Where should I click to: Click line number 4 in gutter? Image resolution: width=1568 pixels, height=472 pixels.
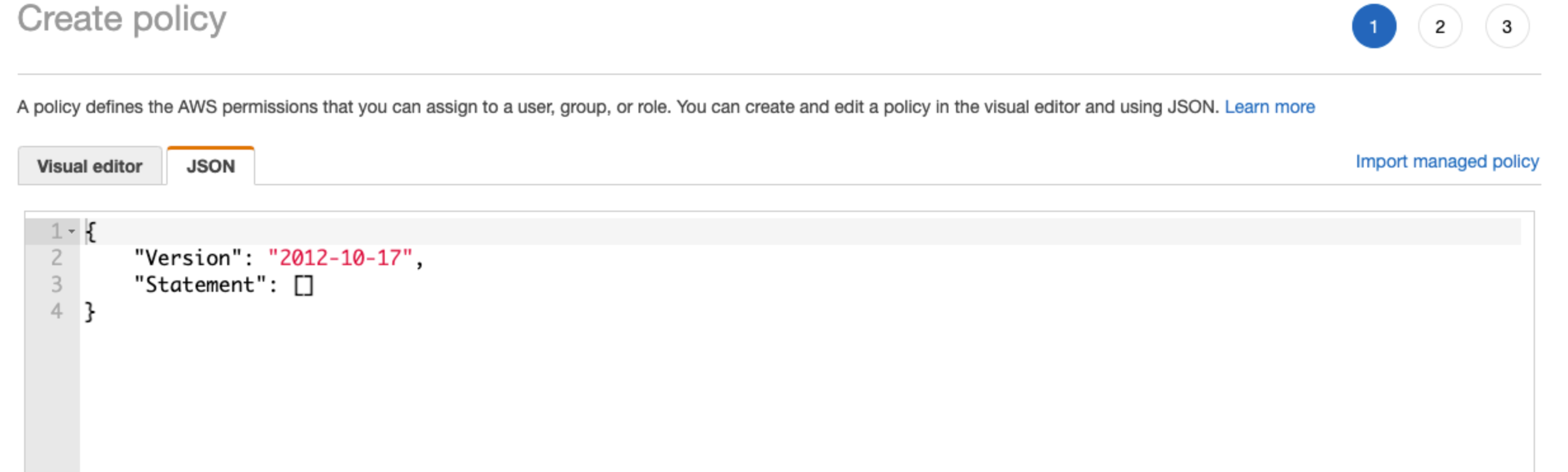[56, 311]
